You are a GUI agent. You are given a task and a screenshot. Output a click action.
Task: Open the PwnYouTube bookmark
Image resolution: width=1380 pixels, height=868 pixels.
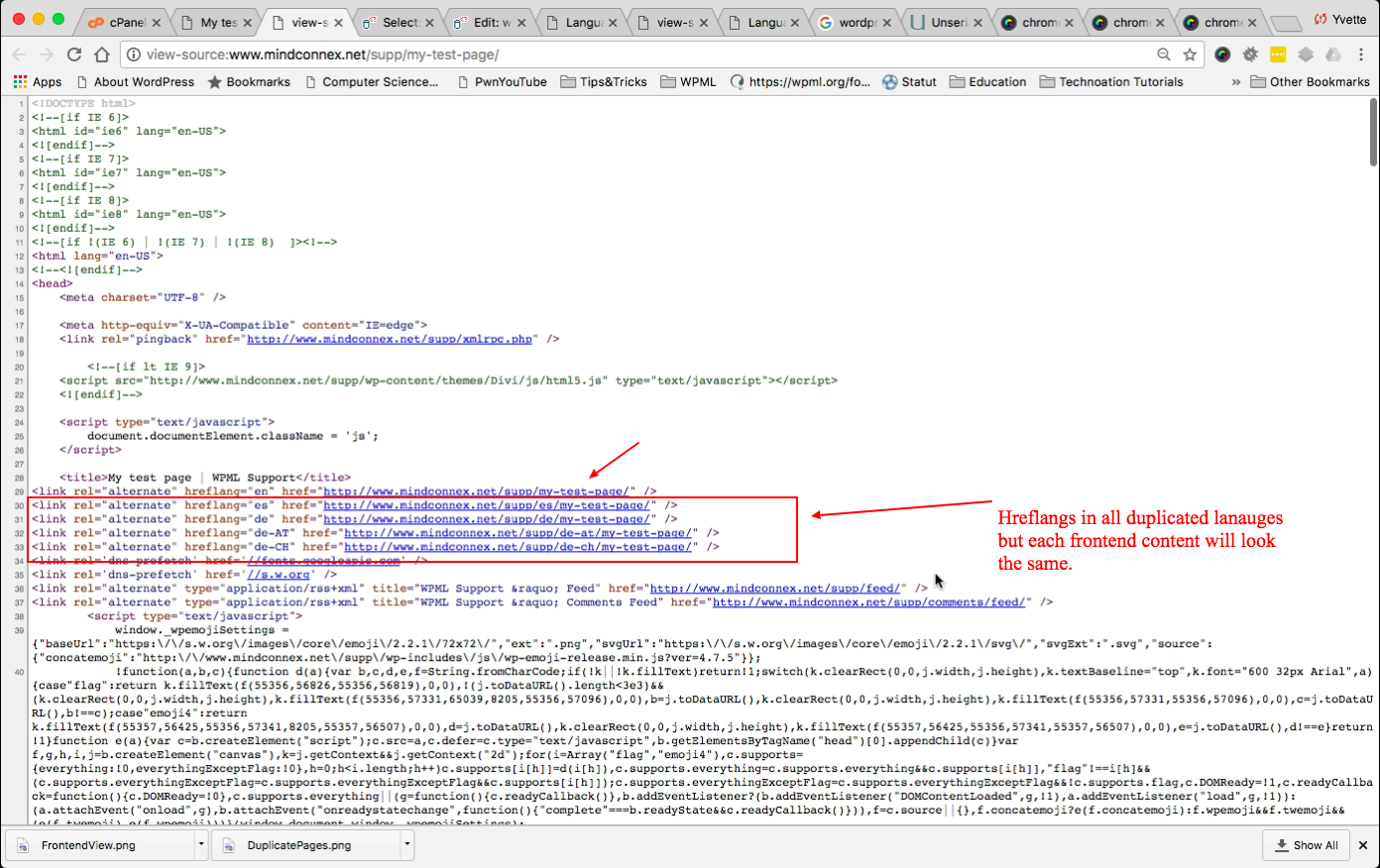click(502, 82)
